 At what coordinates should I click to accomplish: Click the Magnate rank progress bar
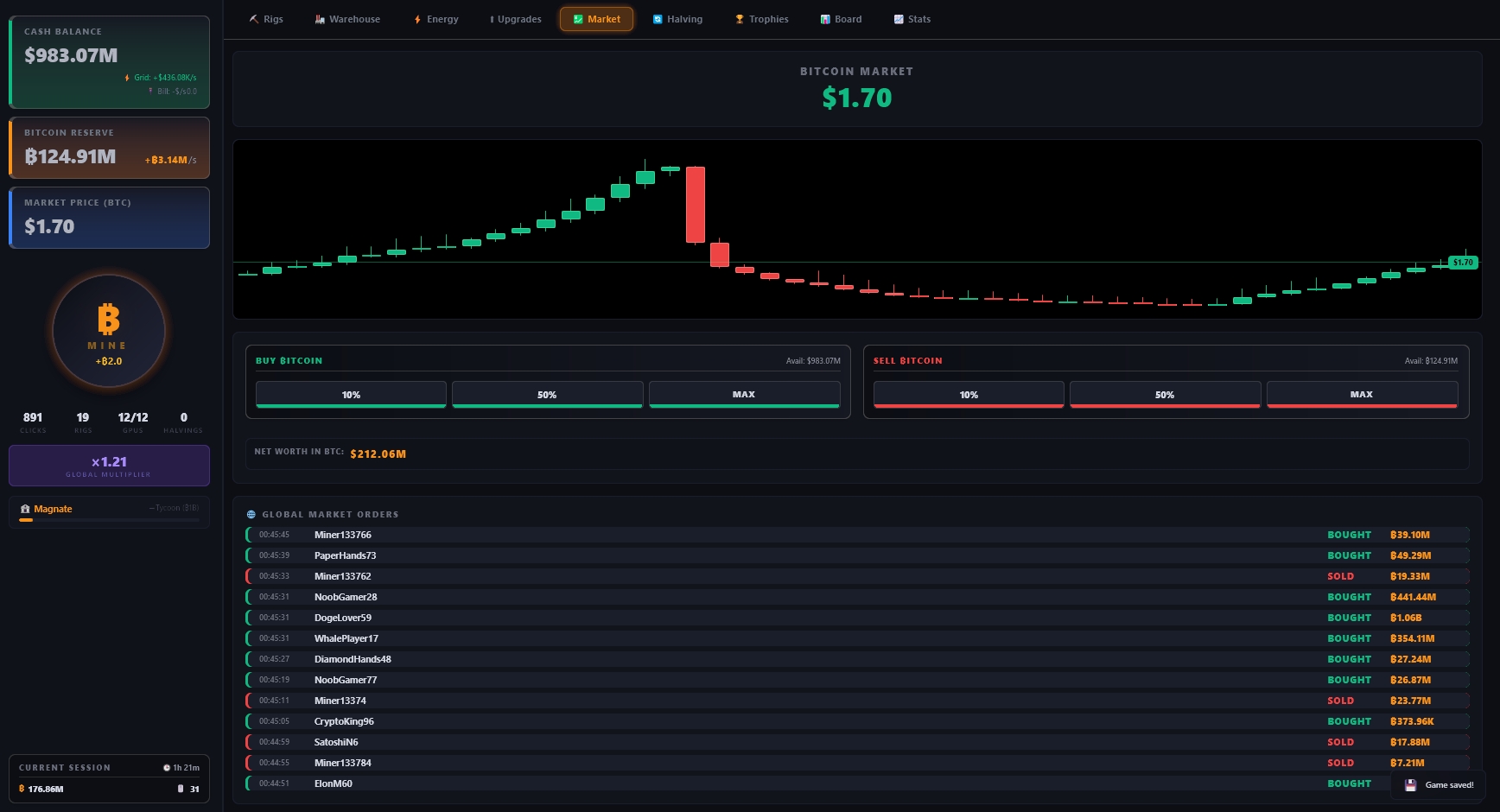click(109, 521)
